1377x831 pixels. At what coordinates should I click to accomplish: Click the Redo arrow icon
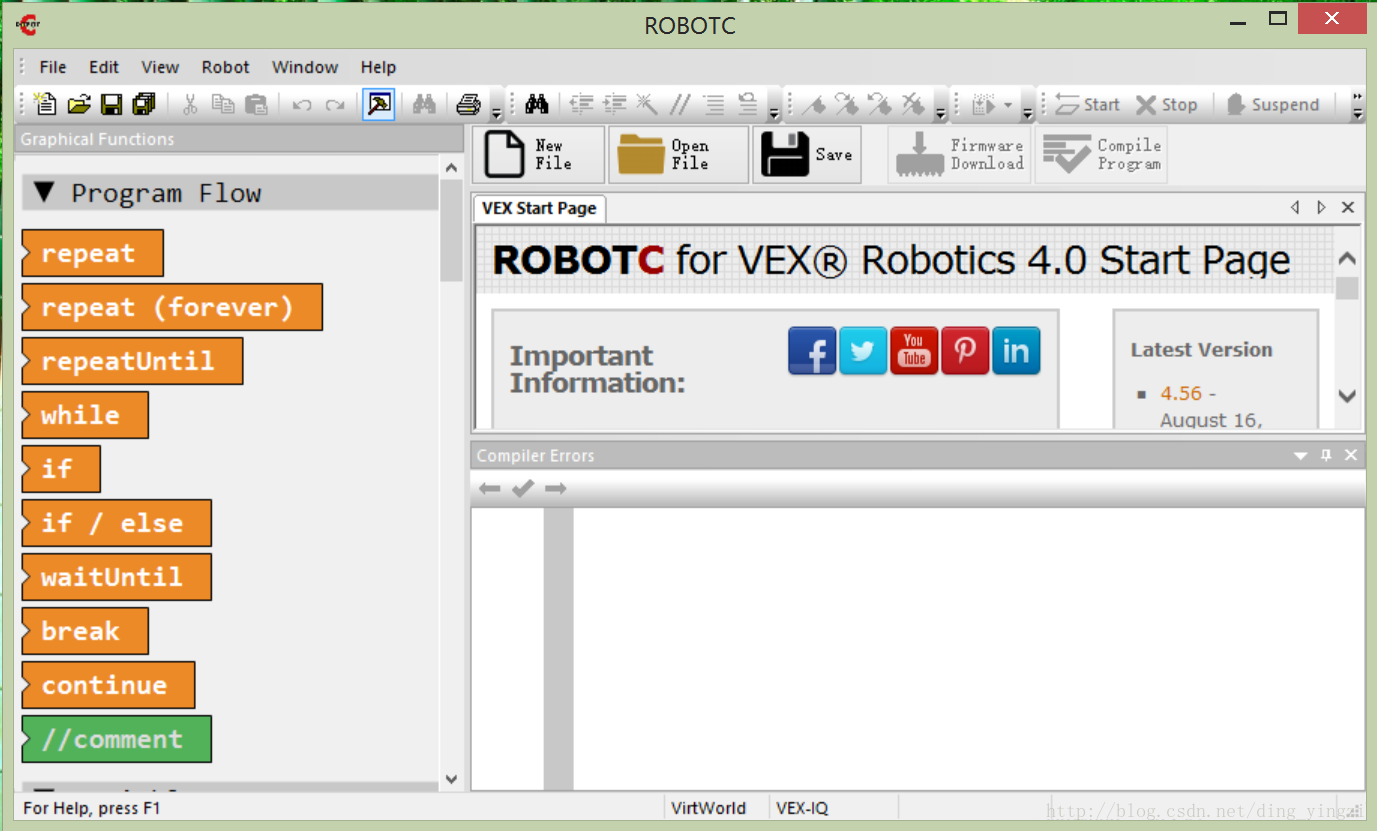(x=335, y=105)
